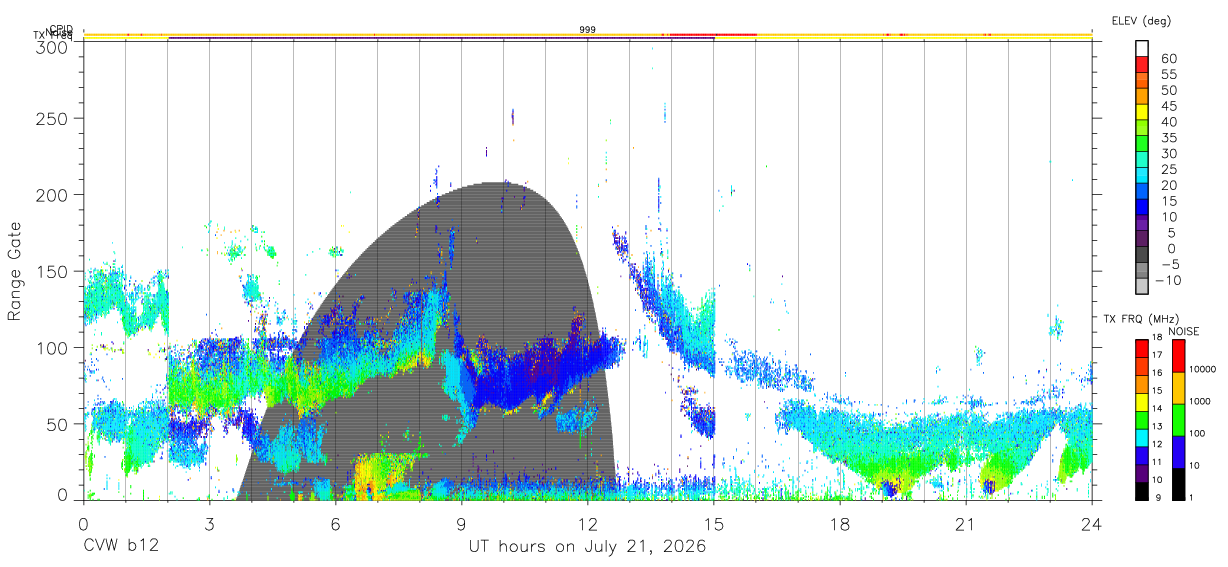Click the 15 tick on UT hours axis
This screenshot has width=1228, height=567.
pyautogui.click(x=714, y=523)
